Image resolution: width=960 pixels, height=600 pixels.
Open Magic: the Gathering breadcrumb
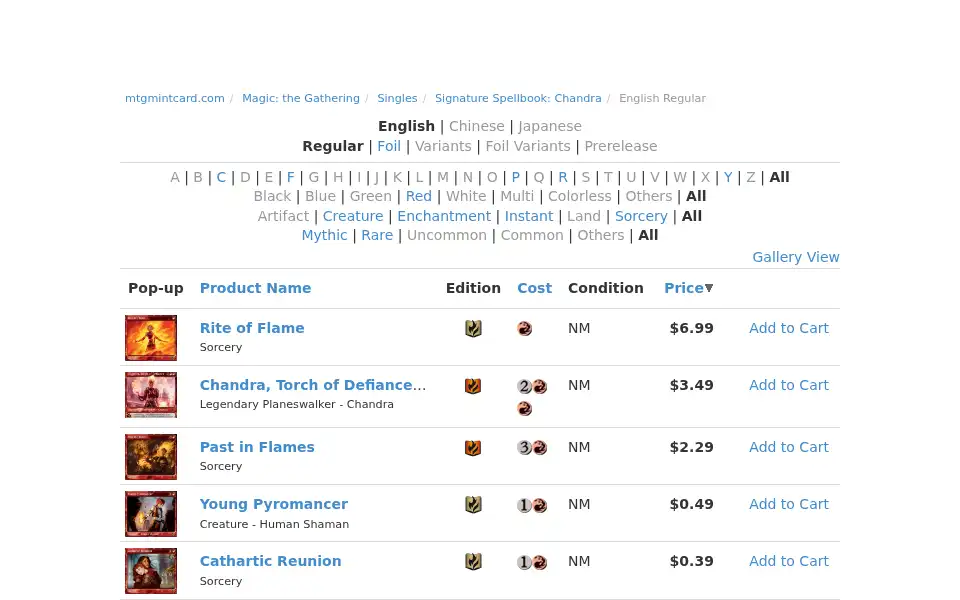[301, 98]
